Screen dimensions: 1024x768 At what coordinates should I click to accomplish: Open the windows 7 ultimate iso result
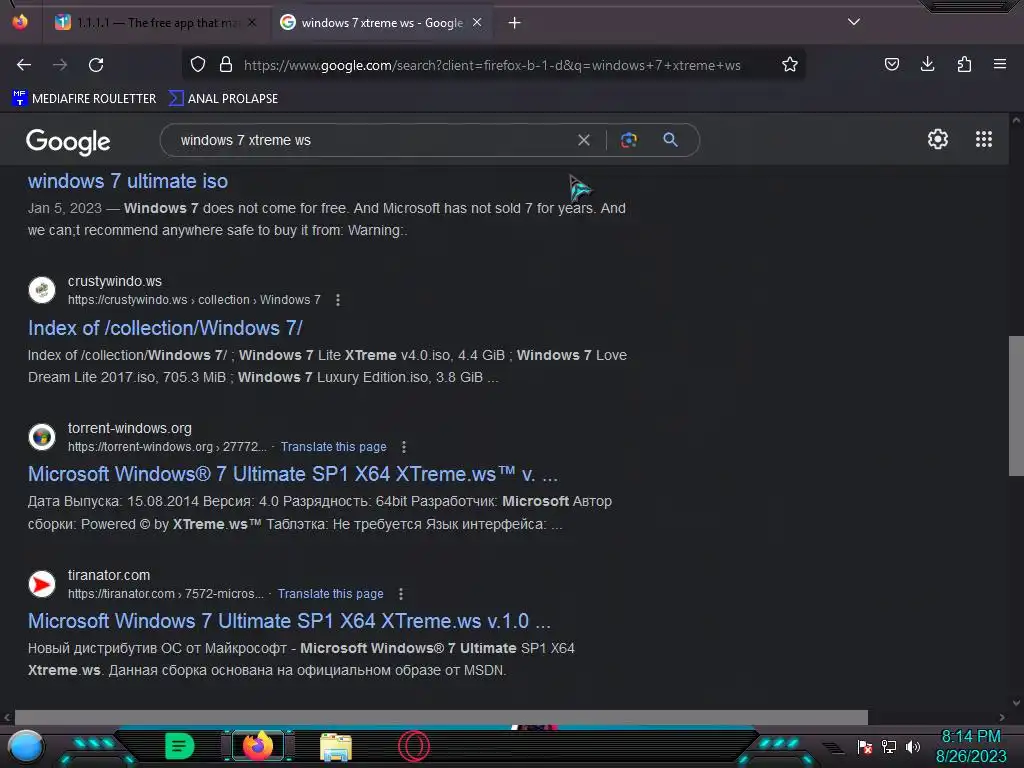pos(128,181)
